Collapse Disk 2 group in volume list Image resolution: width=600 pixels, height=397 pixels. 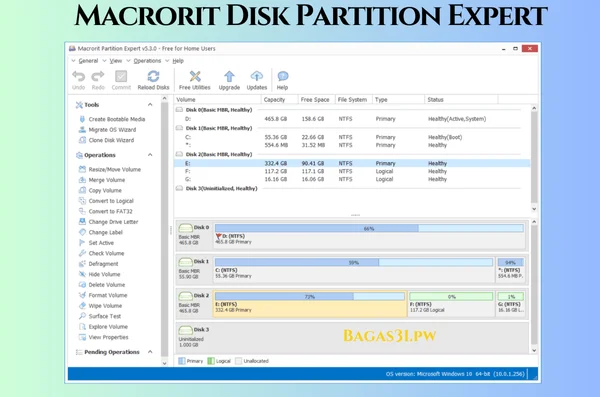point(179,154)
